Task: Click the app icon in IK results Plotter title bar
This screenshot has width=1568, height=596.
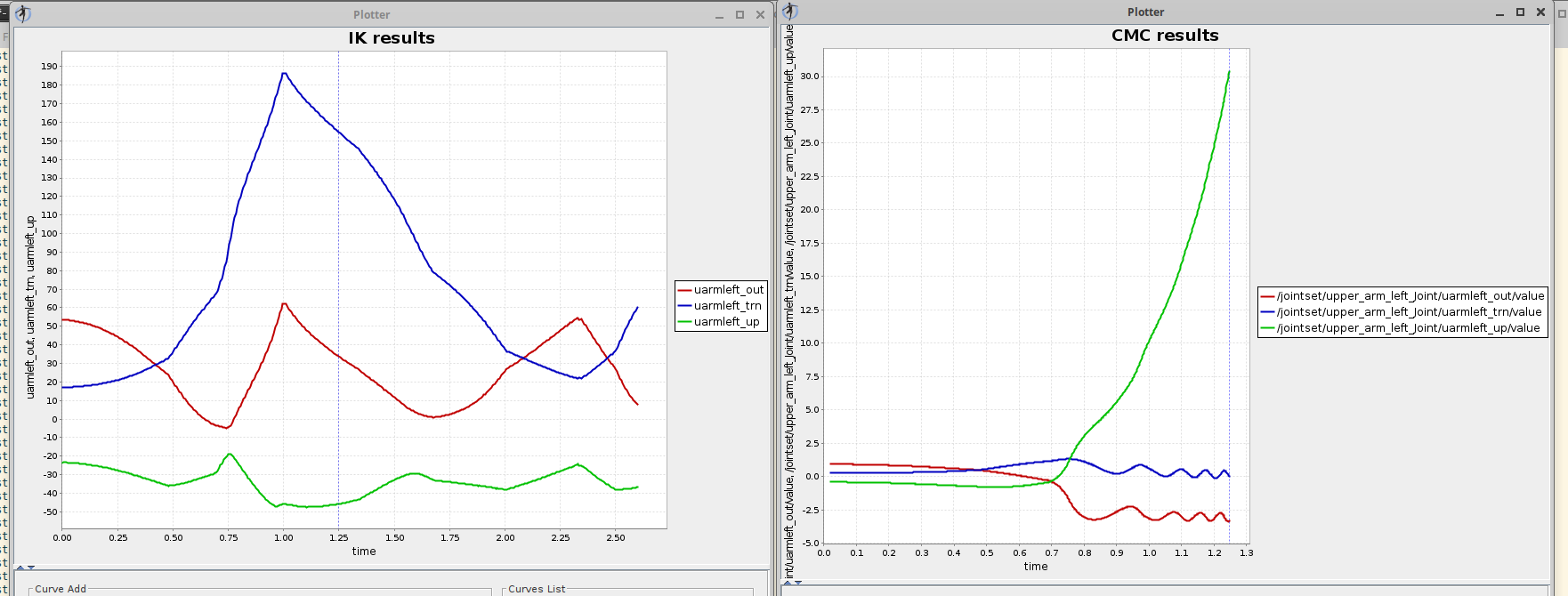Action: coord(23,14)
